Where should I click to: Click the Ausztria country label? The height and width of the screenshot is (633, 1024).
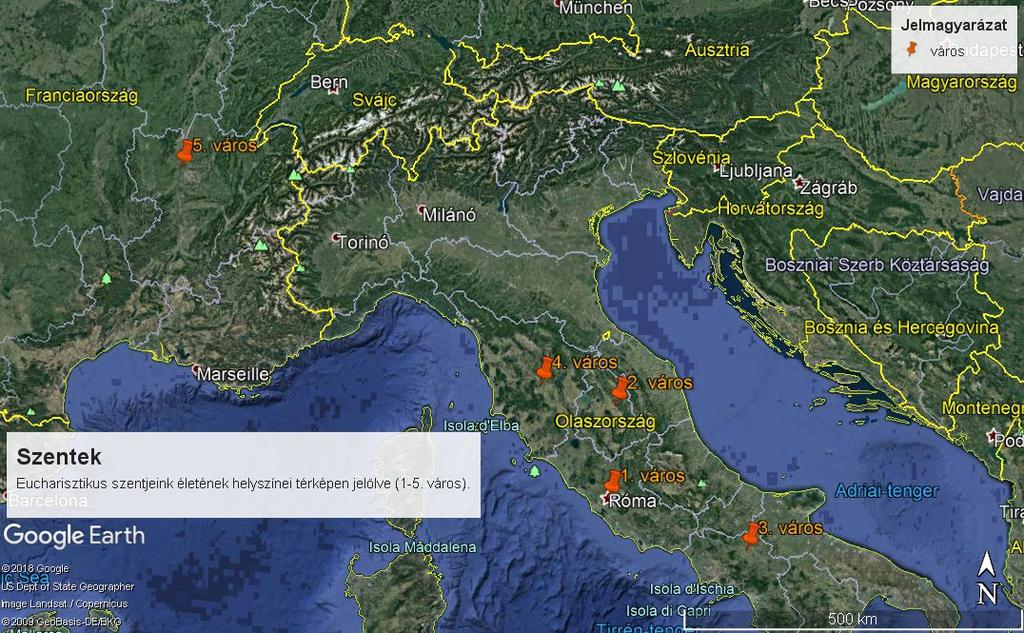pos(717,50)
